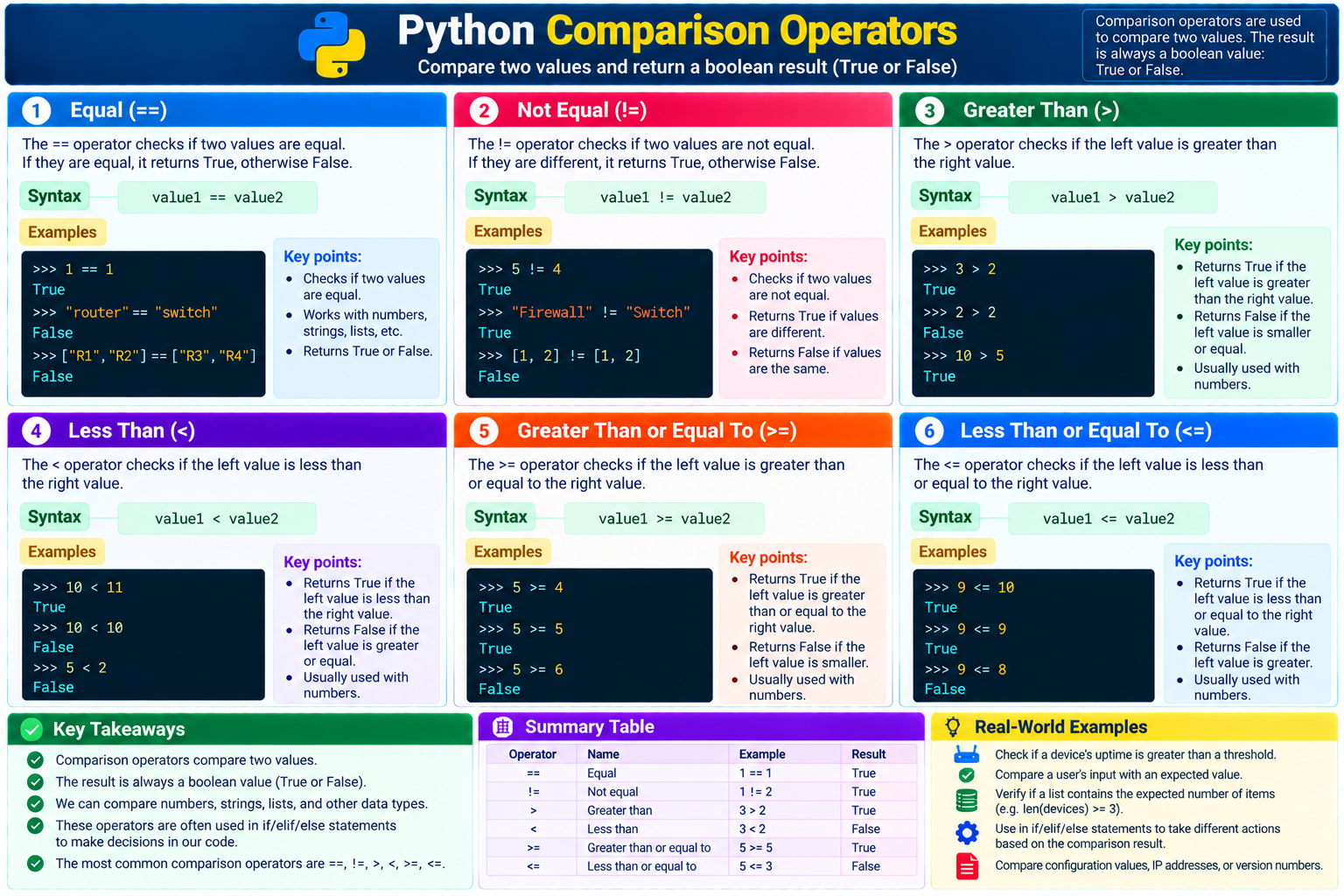Viewport: 1344px width, 896px height.
Task: Select the "Not equal" name cell in Summary Table
Action: [x=612, y=792]
